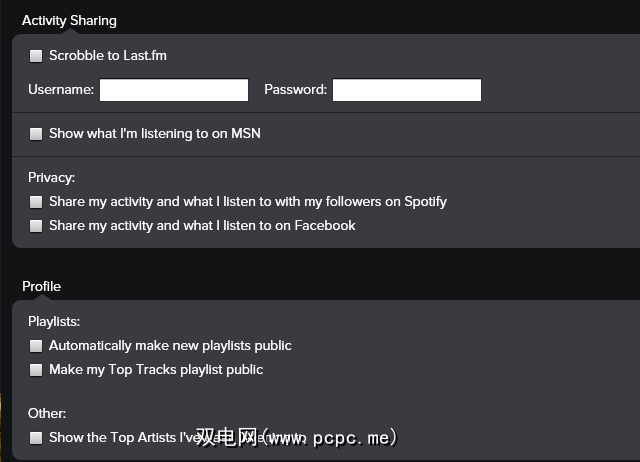Enable the Scrobble to Last.fm checkbox
The image size is (640, 462).
click(x=36, y=56)
